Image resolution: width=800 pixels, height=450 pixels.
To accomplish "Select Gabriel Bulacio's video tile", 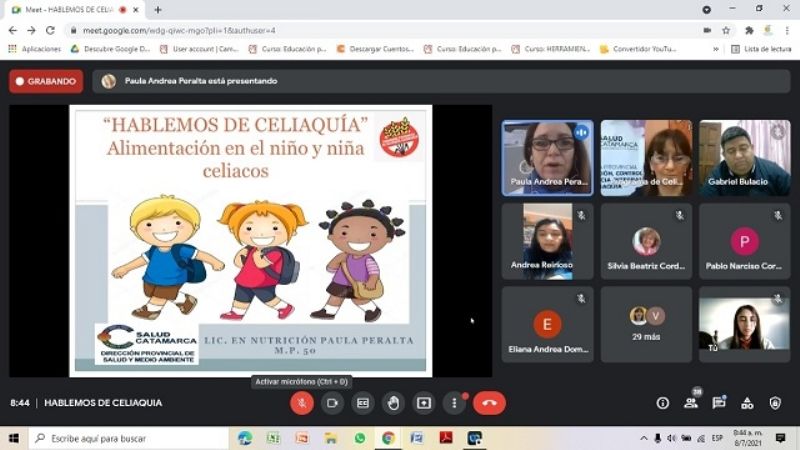I will click(744, 158).
